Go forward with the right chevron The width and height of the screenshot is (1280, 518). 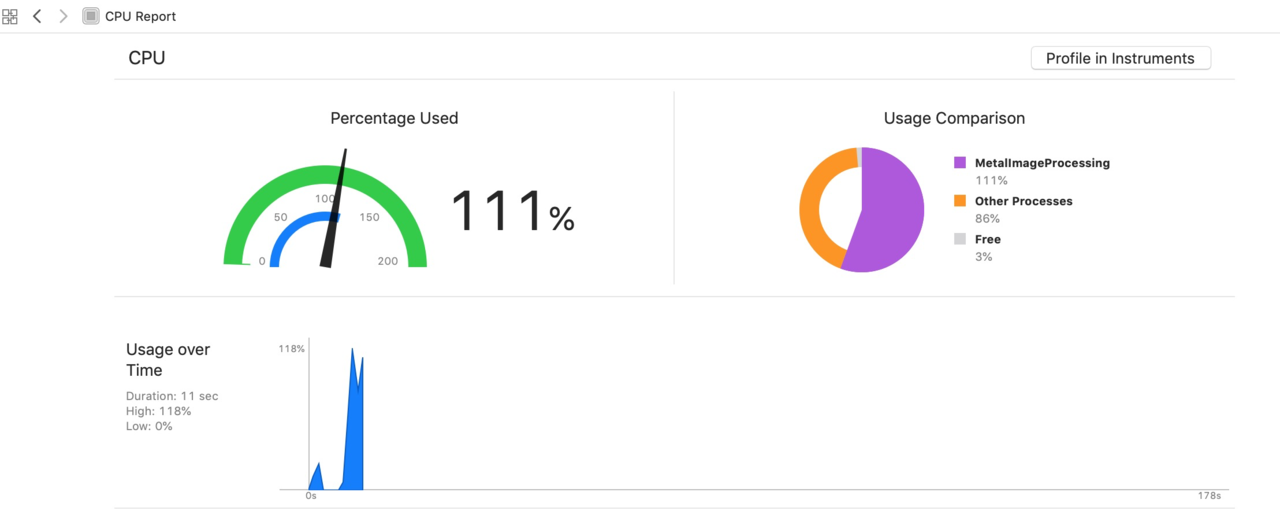64,16
